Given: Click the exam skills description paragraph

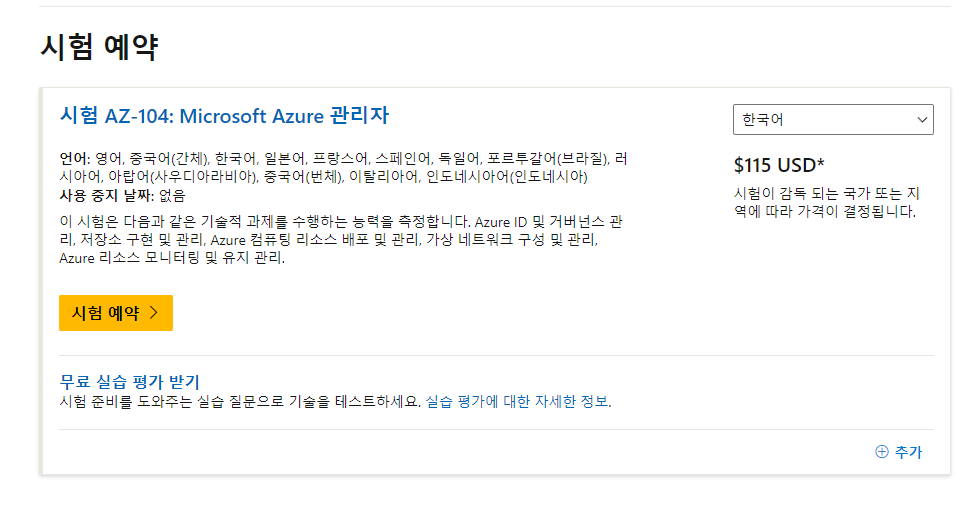Looking at the screenshot, I should coord(341,240).
